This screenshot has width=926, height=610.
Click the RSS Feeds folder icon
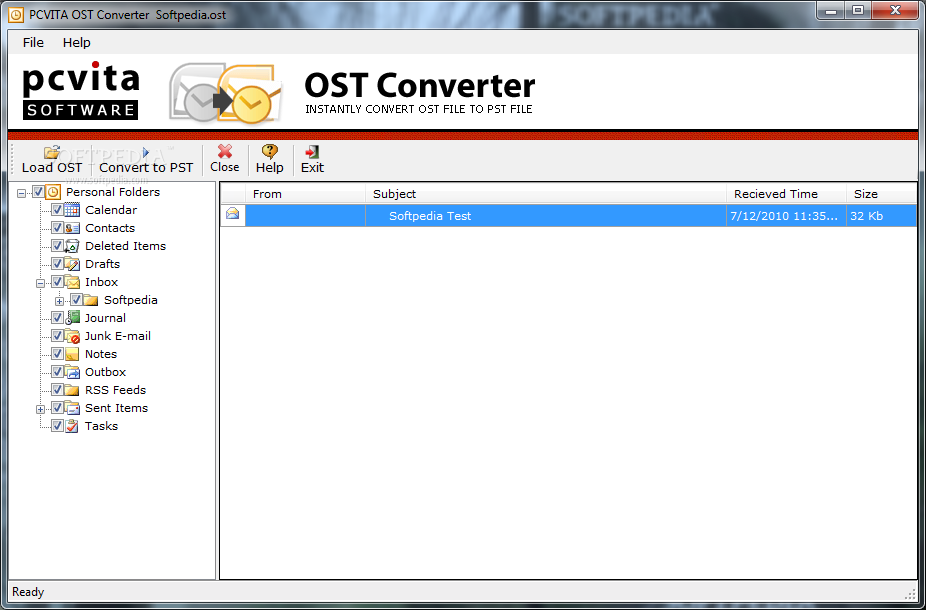[x=72, y=390]
